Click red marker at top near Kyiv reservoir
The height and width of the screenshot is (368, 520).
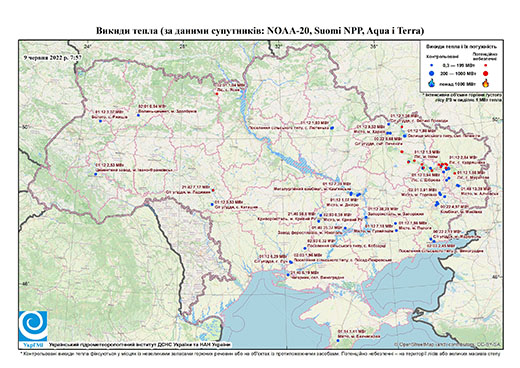[x=217, y=94]
